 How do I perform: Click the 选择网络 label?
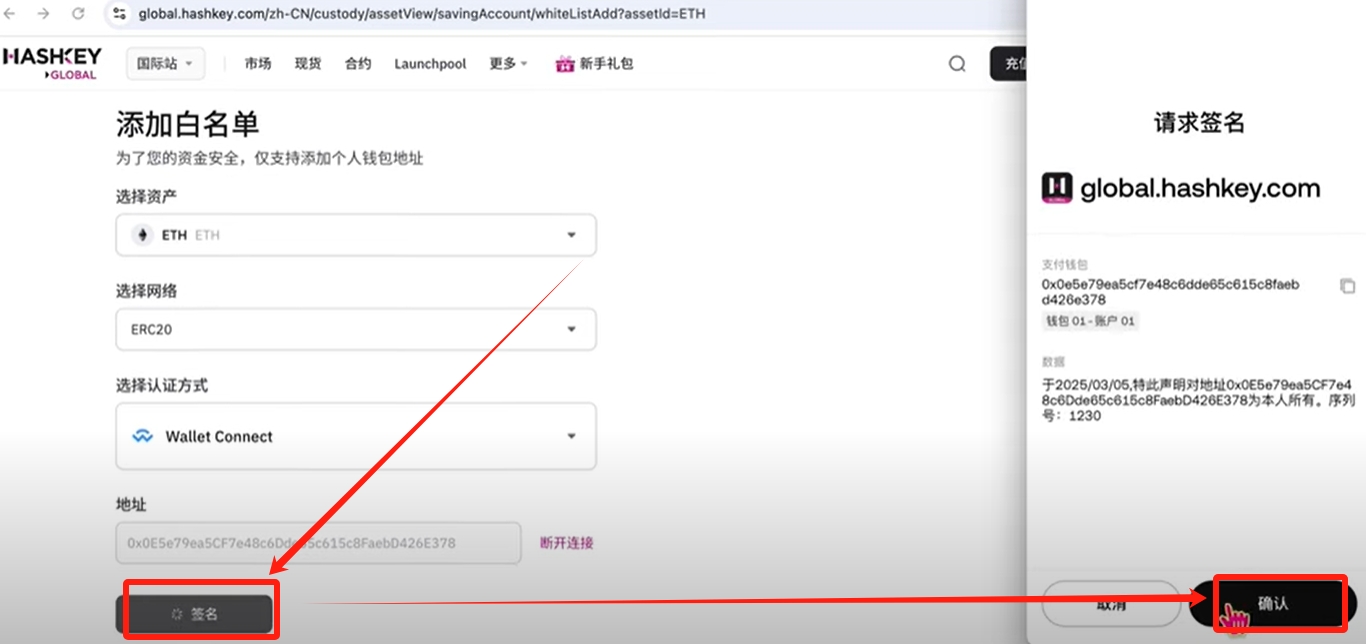tap(147, 291)
